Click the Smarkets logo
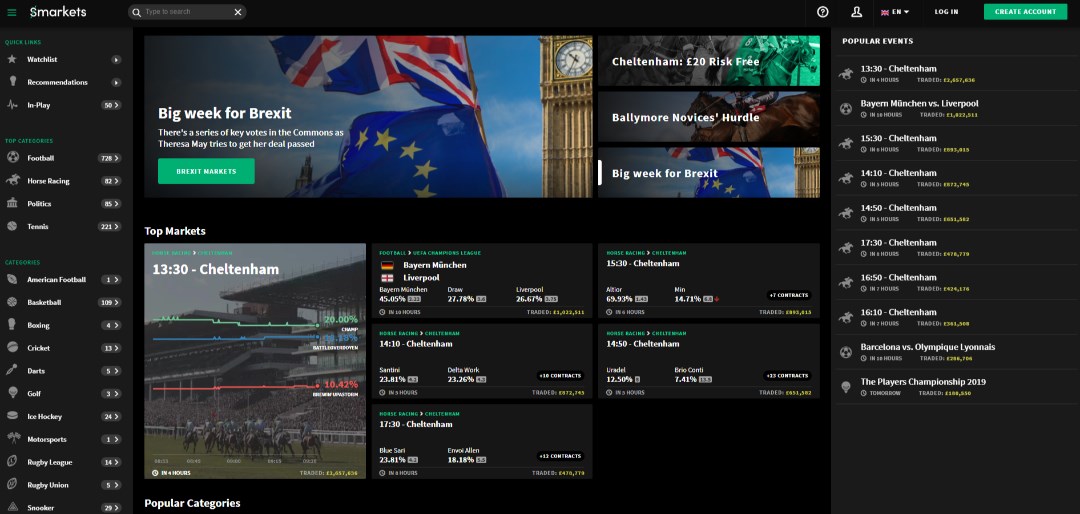 tap(58, 12)
